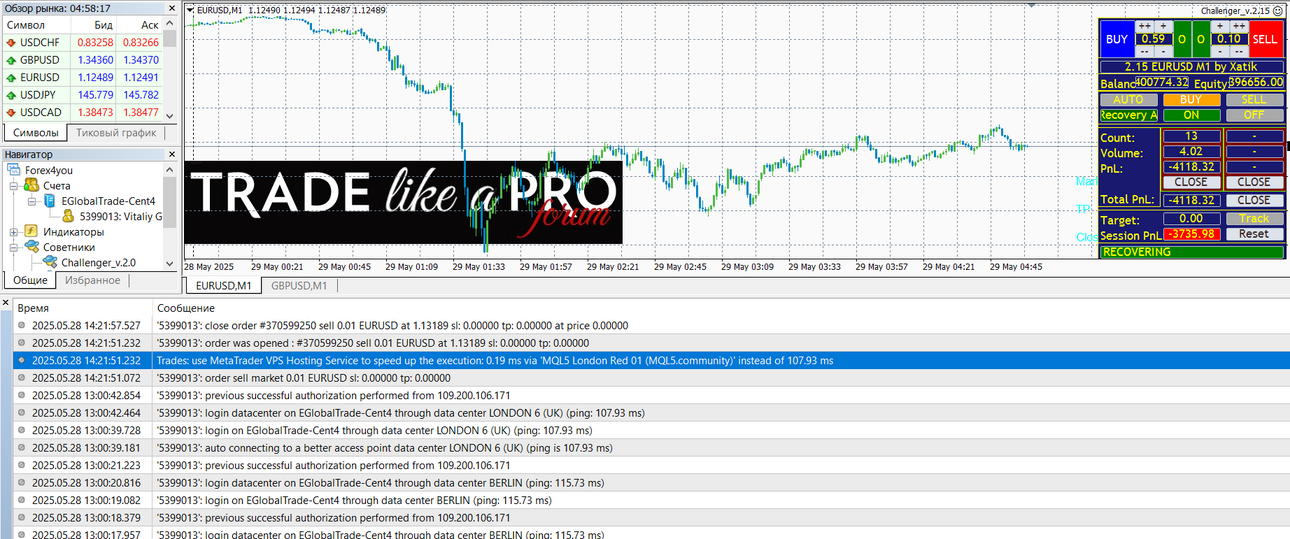Image resolution: width=1290 pixels, height=539 pixels.
Task: Click the 0.10 lot size field
Action: 1229,39
